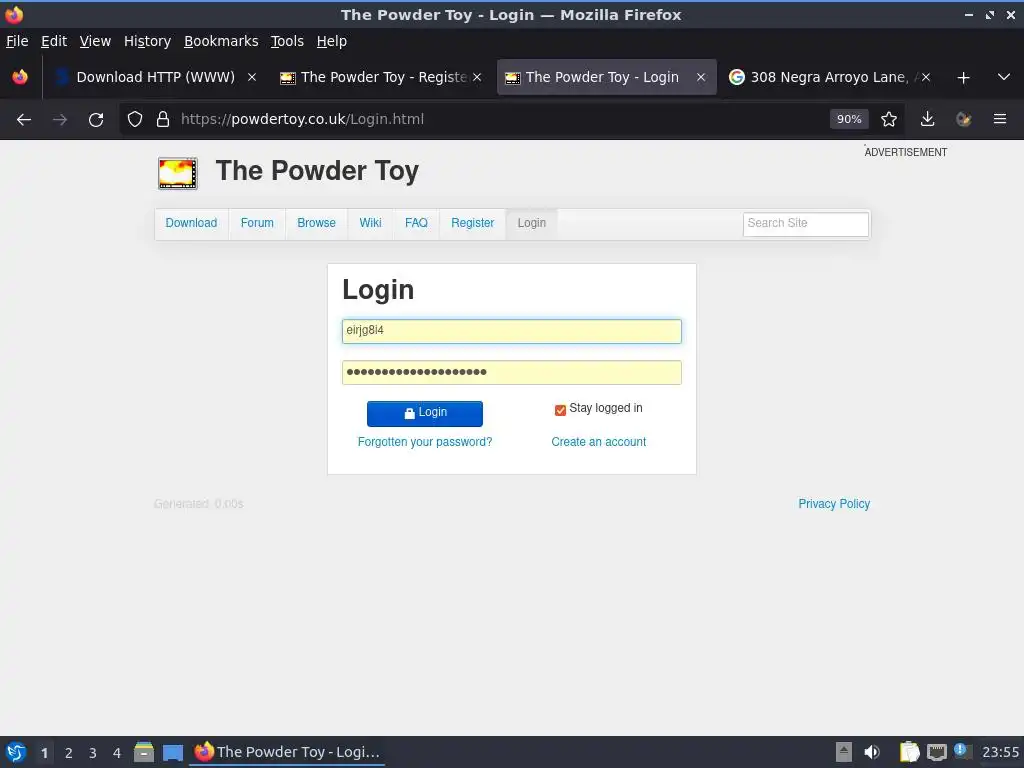
Task: Open the File menu
Action: pyautogui.click(x=17, y=41)
